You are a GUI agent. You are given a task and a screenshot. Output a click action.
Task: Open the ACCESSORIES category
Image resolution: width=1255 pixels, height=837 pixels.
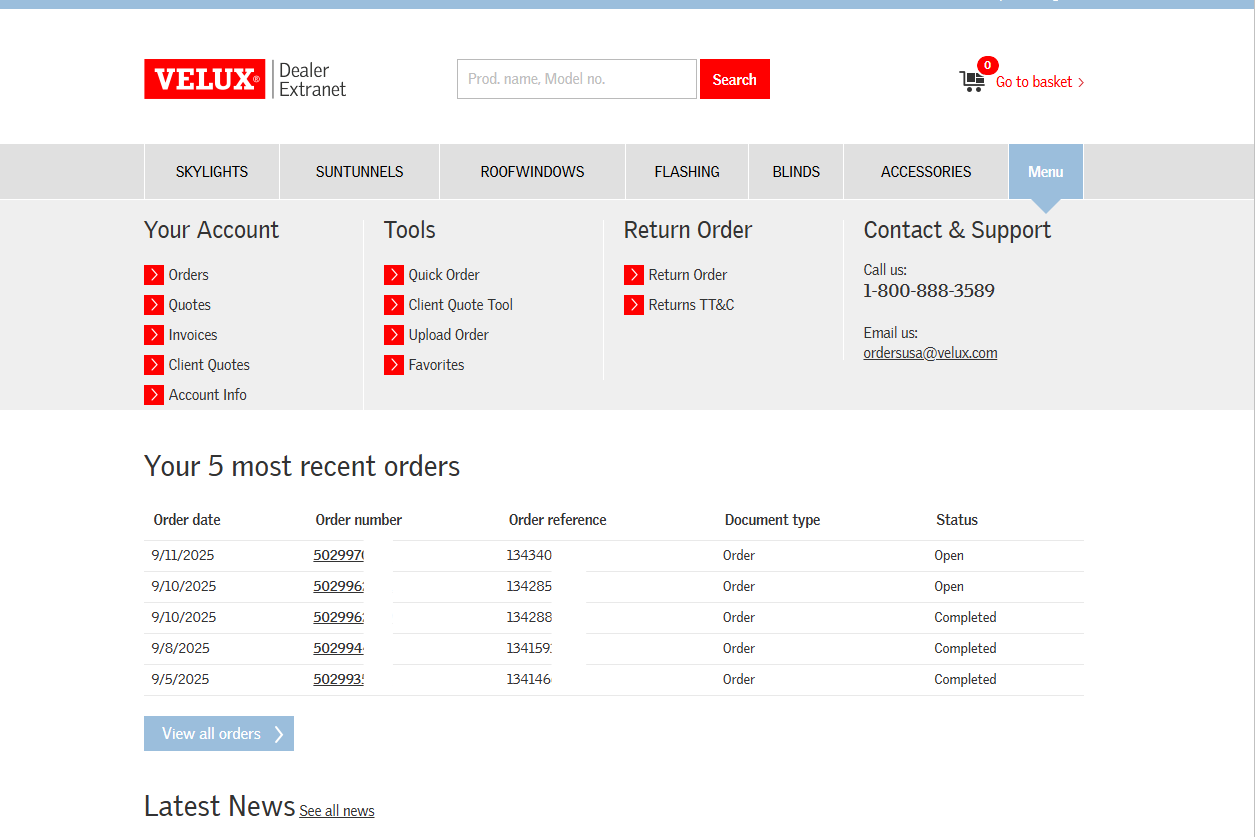[x=926, y=172]
